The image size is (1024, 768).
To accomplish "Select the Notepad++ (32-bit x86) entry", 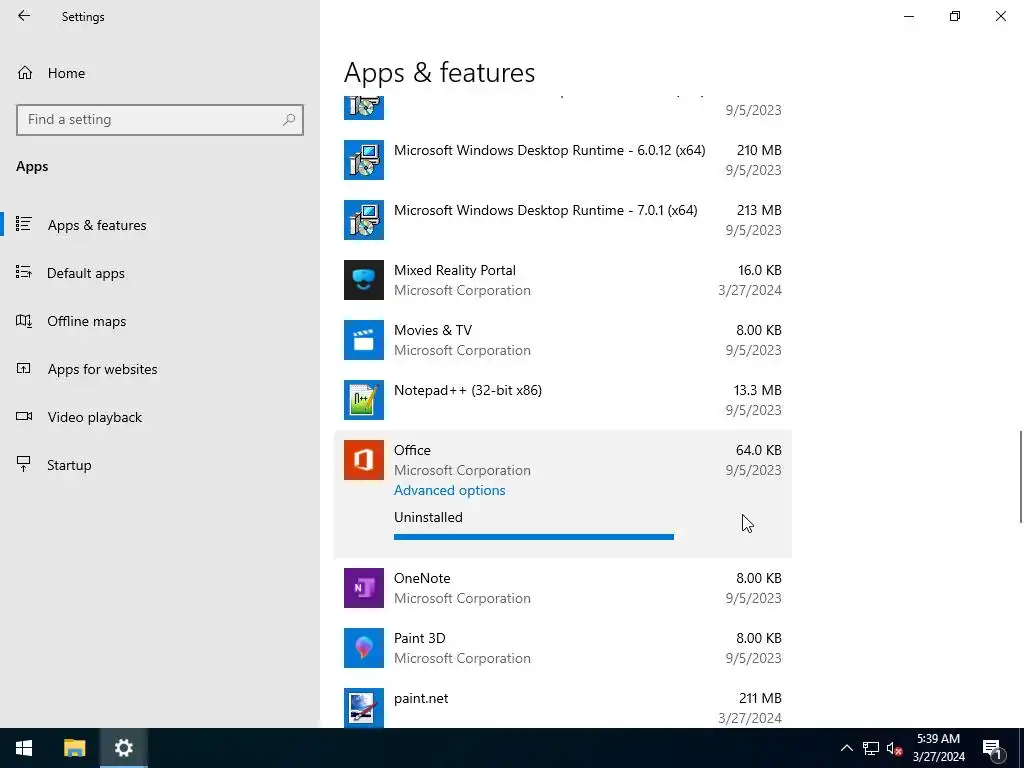I will (x=563, y=400).
